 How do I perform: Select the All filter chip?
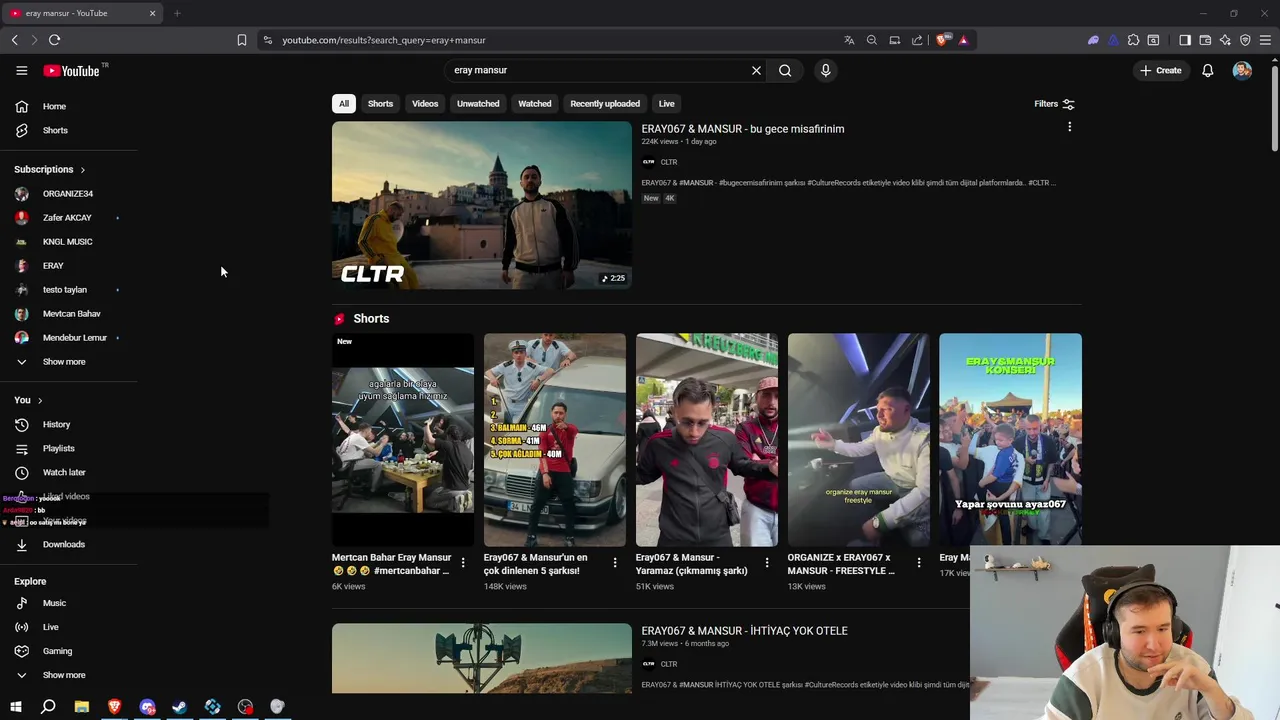click(344, 104)
